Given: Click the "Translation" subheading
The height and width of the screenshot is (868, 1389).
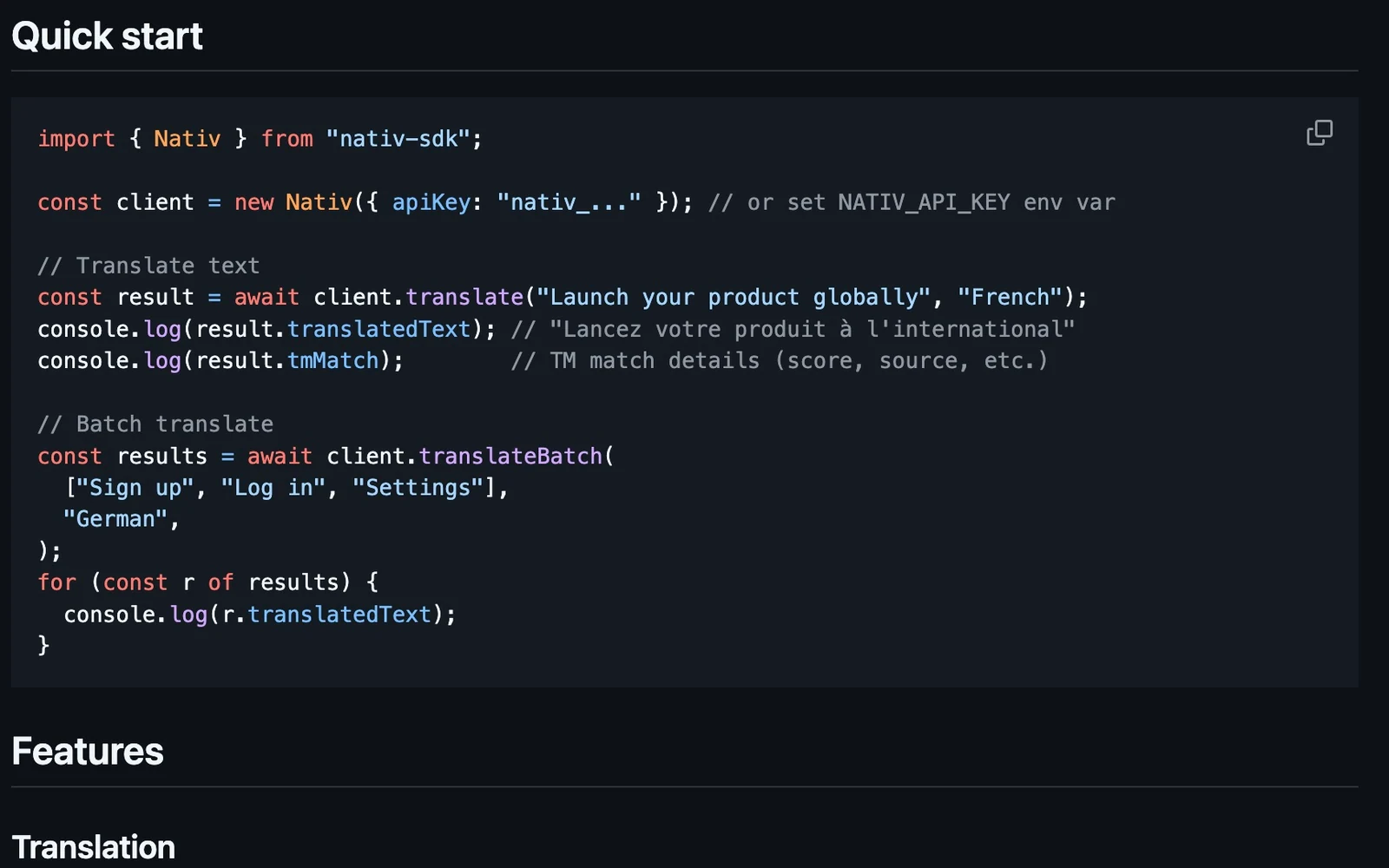Looking at the screenshot, I should coord(94,847).
